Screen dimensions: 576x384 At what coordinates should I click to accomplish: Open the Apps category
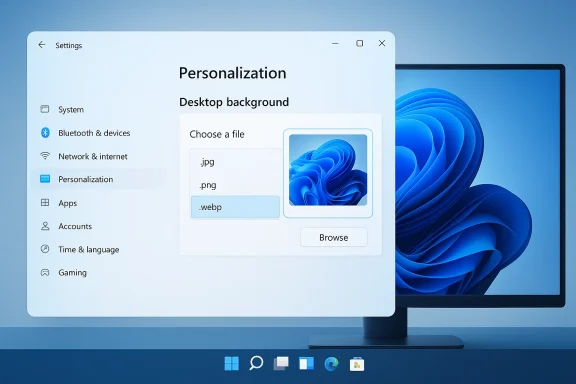(x=68, y=203)
